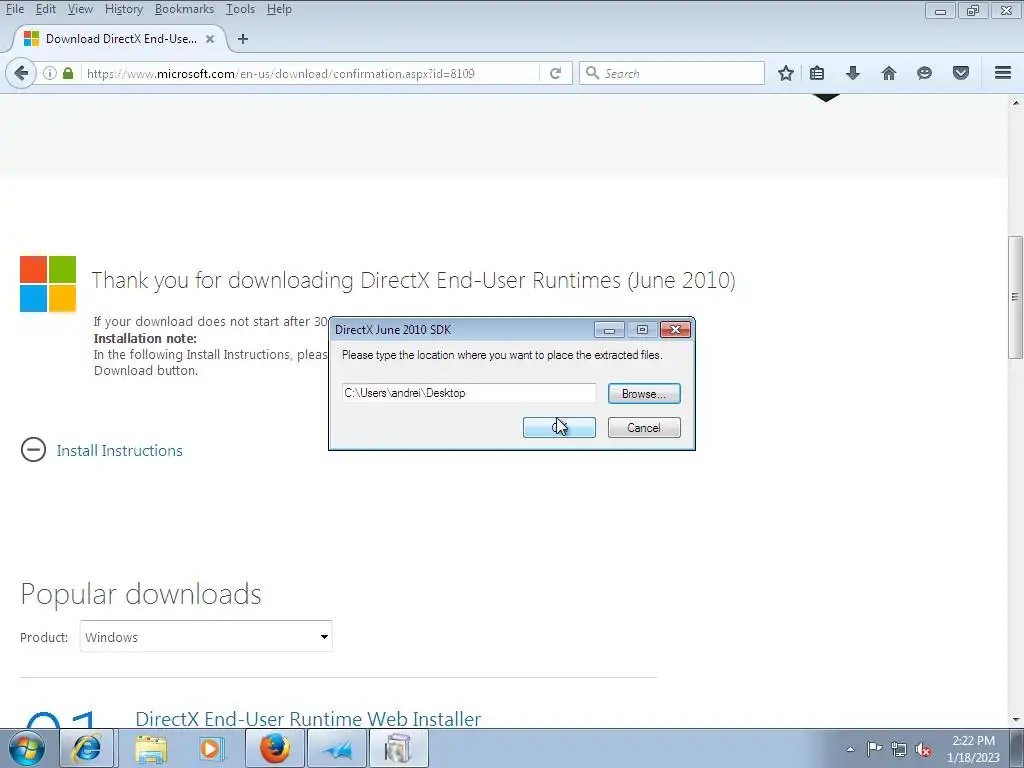
Task: Click the 'Popular downloads' heading
Action: click(141, 594)
